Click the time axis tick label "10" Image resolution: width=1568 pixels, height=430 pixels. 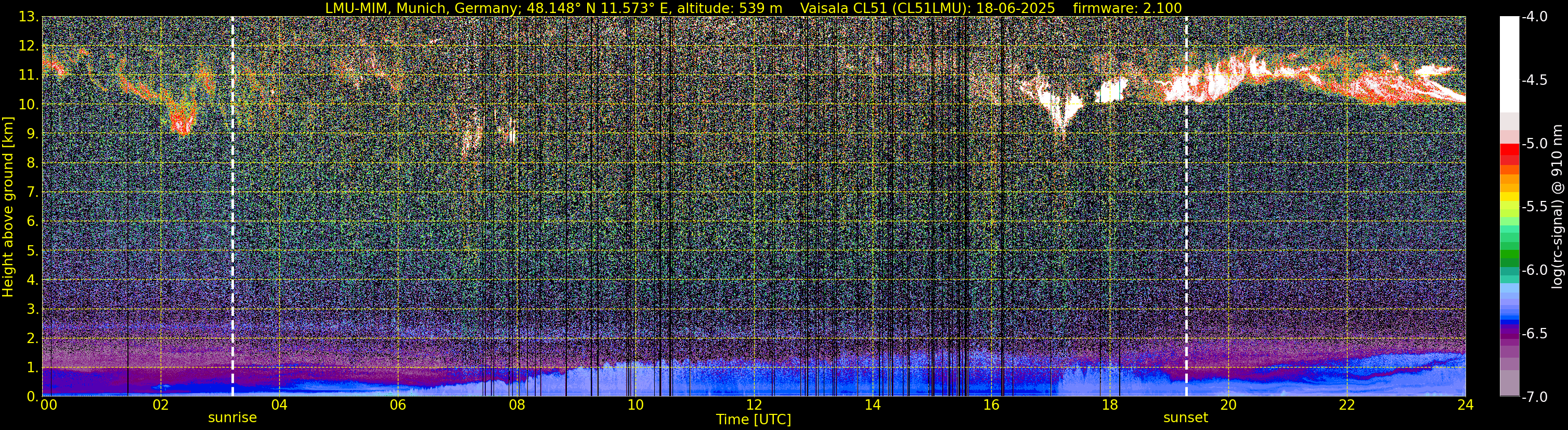click(x=635, y=405)
